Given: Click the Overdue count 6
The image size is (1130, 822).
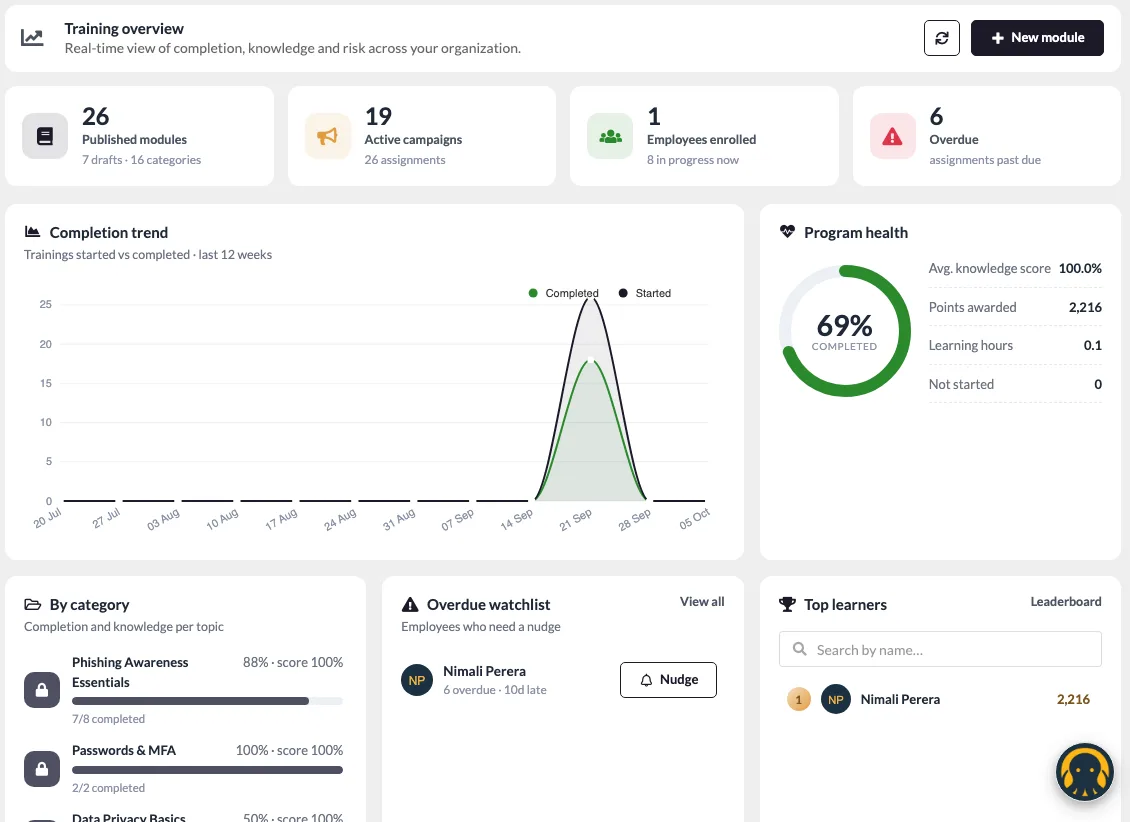Looking at the screenshot, I should pos(936,116).
